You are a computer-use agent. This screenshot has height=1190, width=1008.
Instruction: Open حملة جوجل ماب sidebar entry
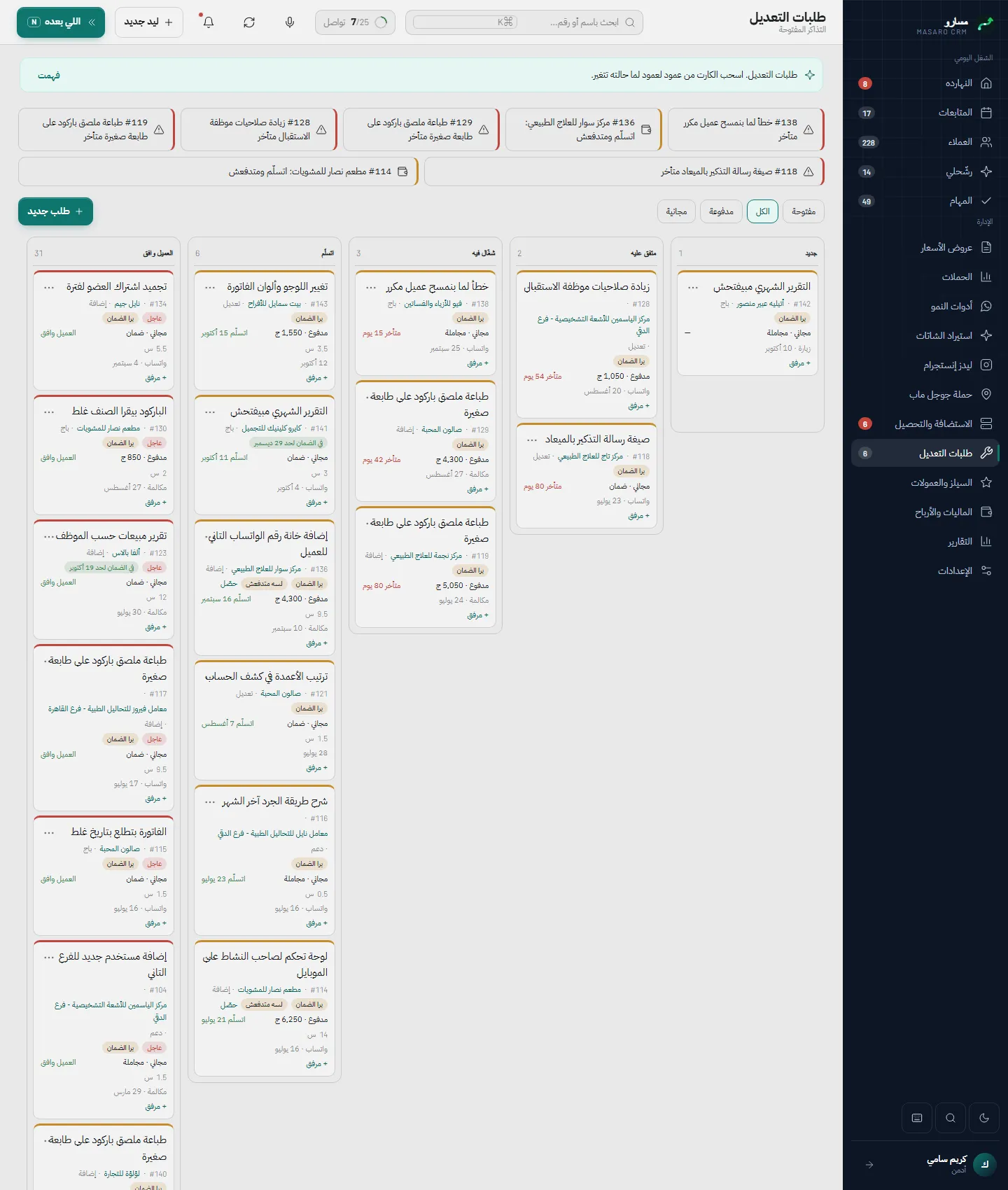tap(925, 394)
